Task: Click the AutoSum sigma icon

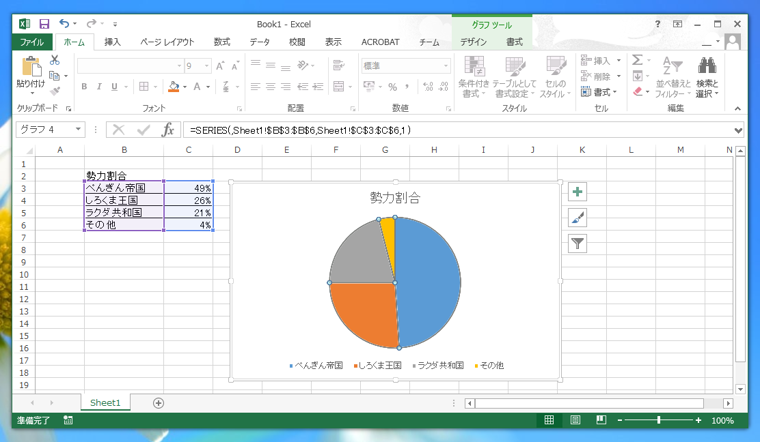Action: tap(637, 60)
